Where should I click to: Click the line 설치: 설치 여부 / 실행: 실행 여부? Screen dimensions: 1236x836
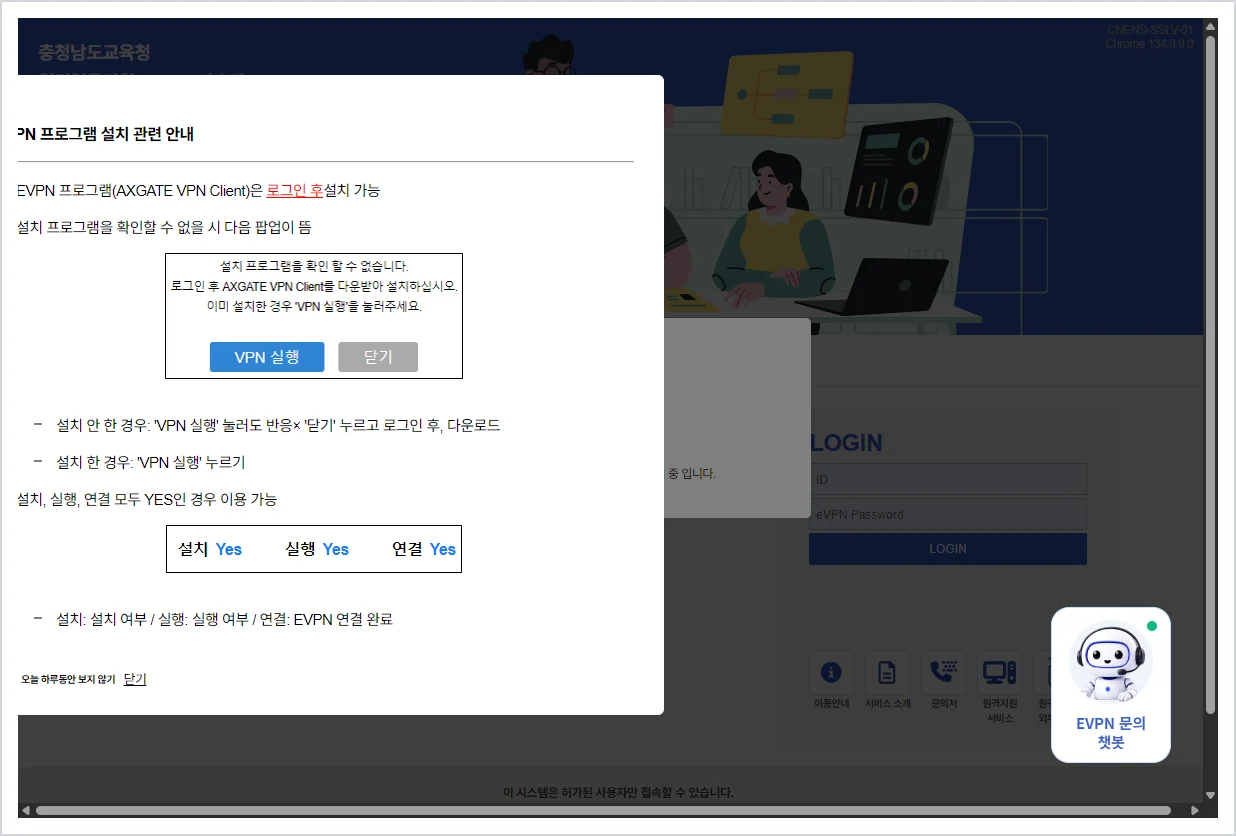[225, 619]
